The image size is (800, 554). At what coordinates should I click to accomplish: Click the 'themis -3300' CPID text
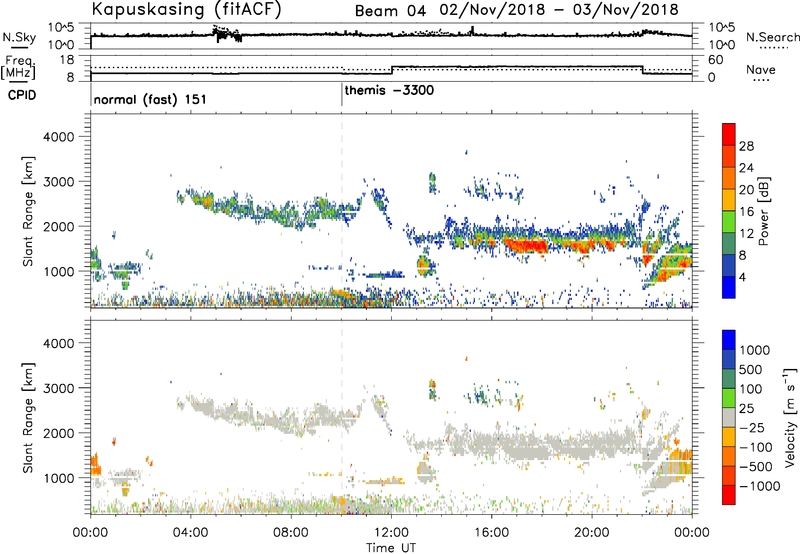pos(389,91)
